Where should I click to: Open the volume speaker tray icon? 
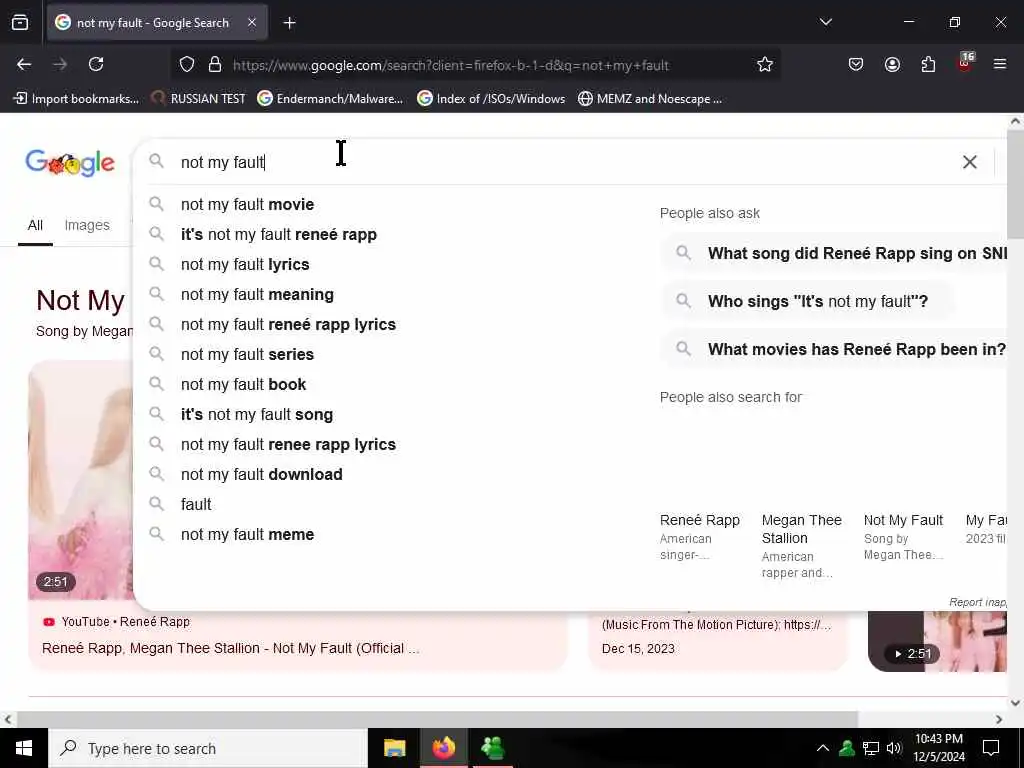[894, 748]
